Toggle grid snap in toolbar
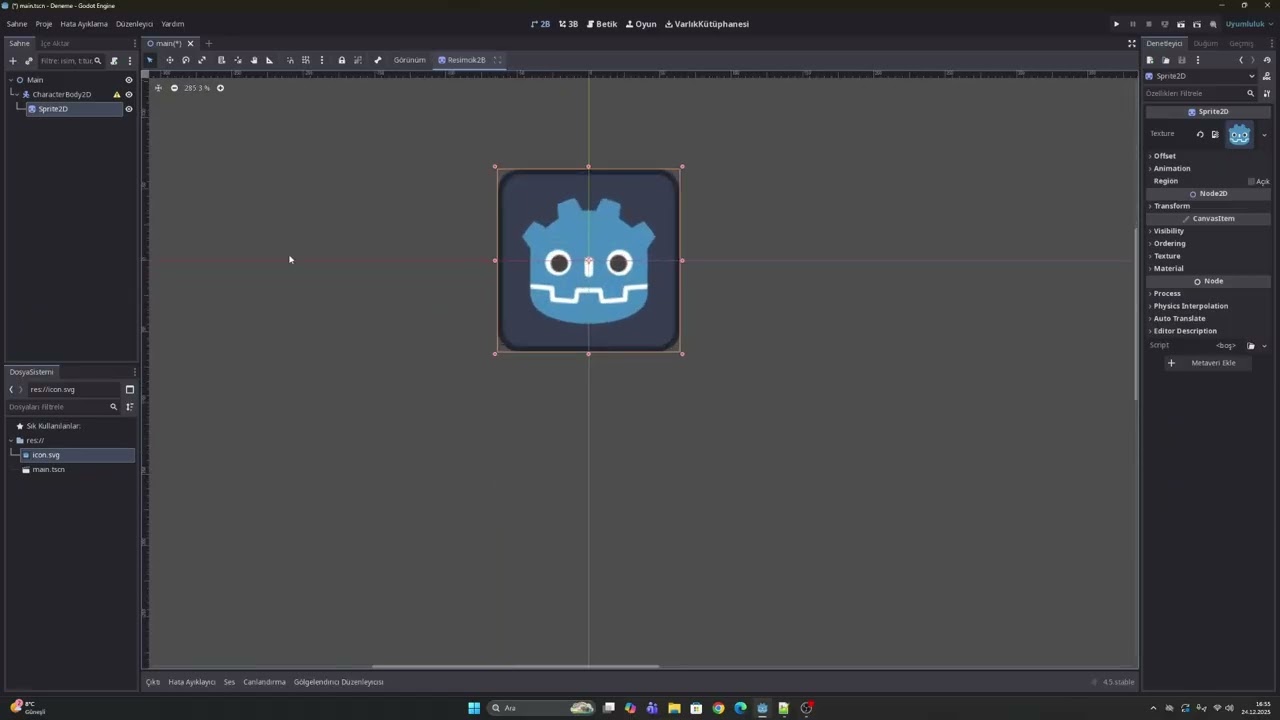This screenshot has height=720, width=1280. [x=306, y=60]
